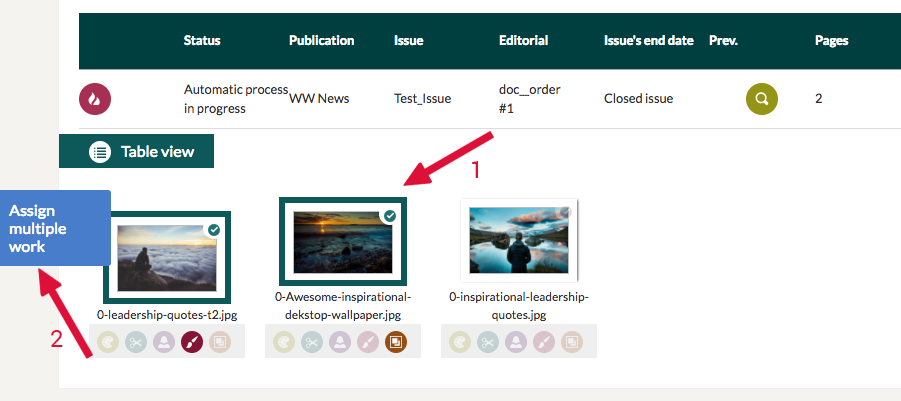Click orange layers icon under 0-Awesome-inspirational wallpaper
Viewport: 901px width, 401px height.
397,342
